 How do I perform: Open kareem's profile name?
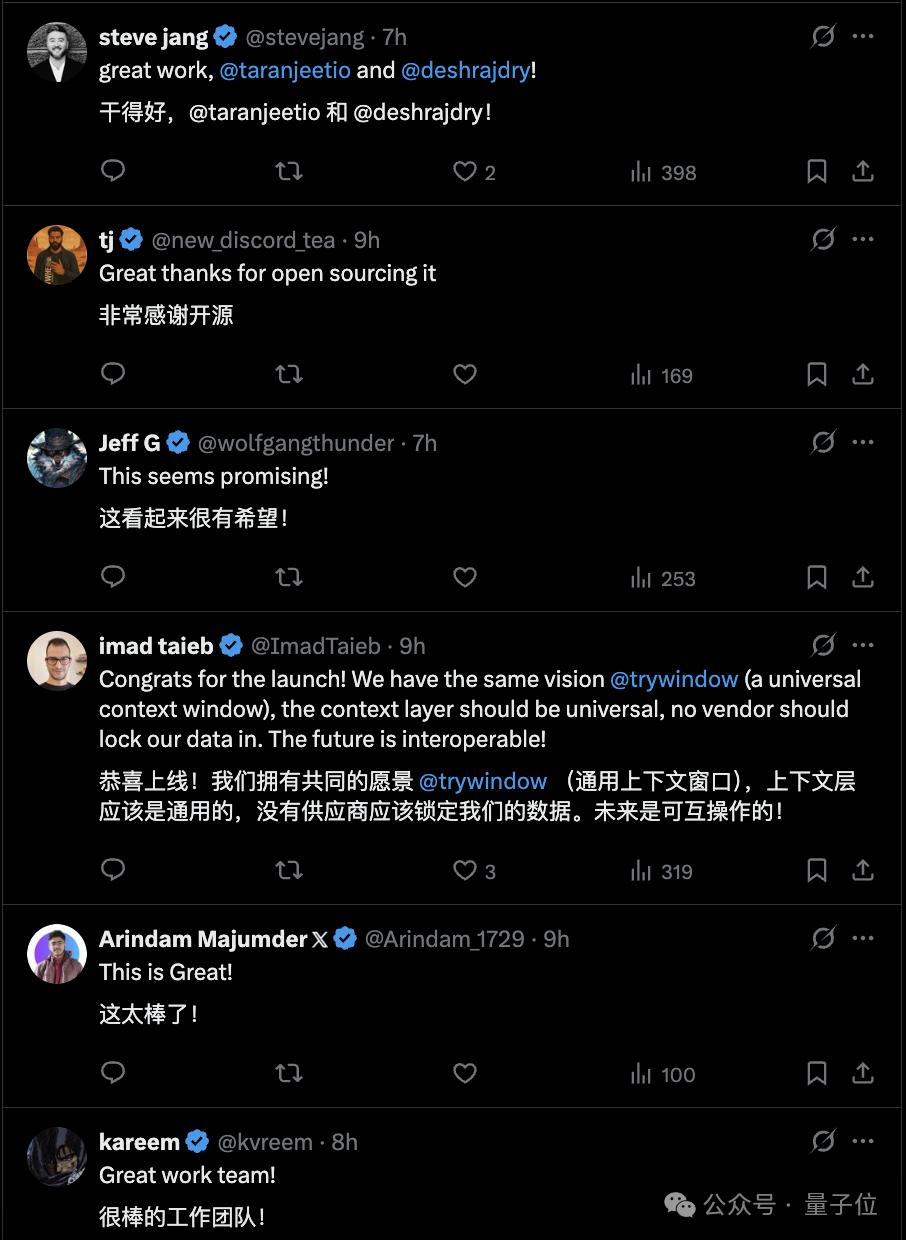click(x=139, y=1141)
